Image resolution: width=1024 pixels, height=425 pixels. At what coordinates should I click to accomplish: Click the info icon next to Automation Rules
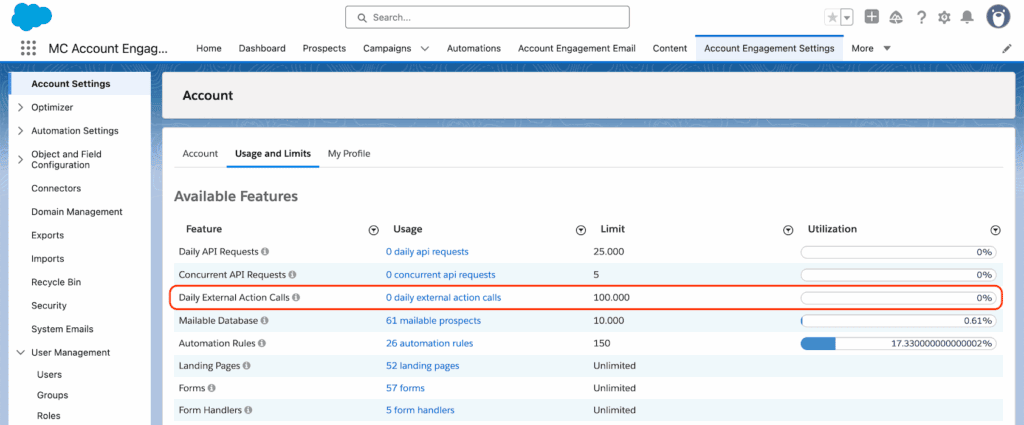[x=262, y=343]
